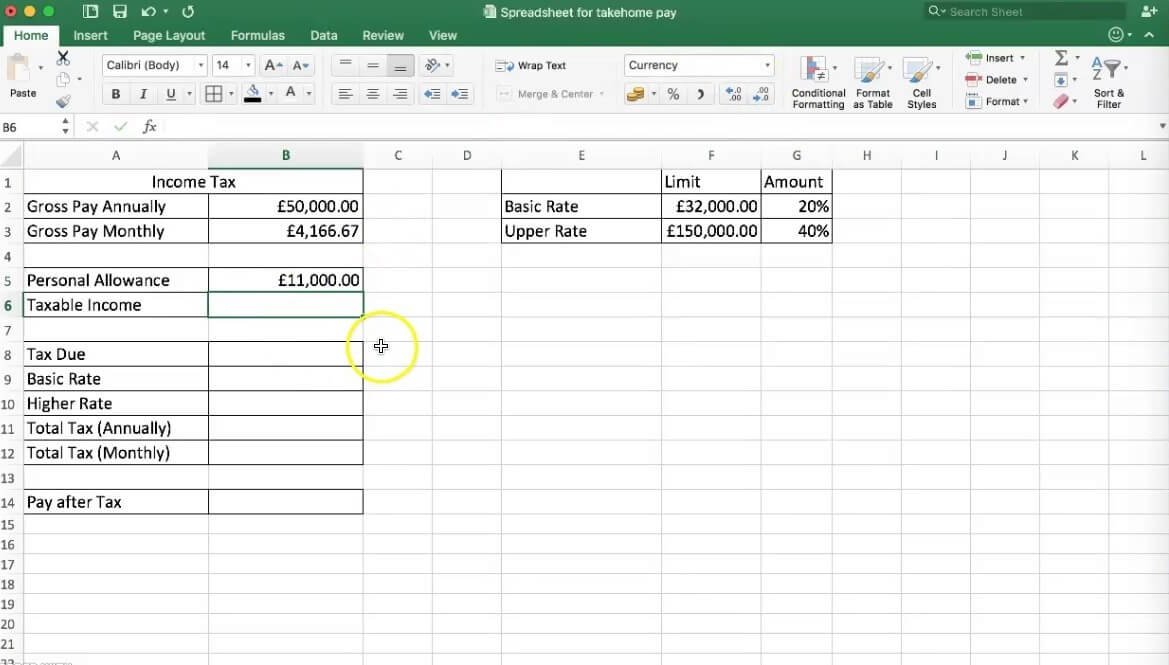Open the Borders tool

213,94
